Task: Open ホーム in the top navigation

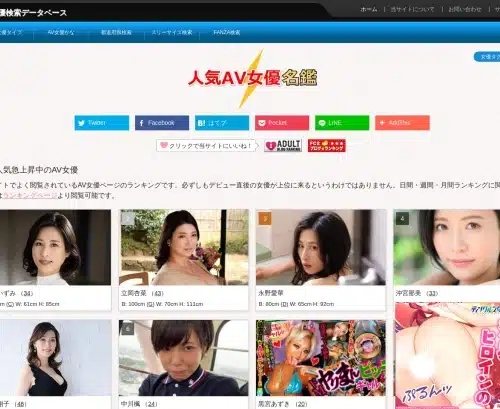Action: (369, 10)
